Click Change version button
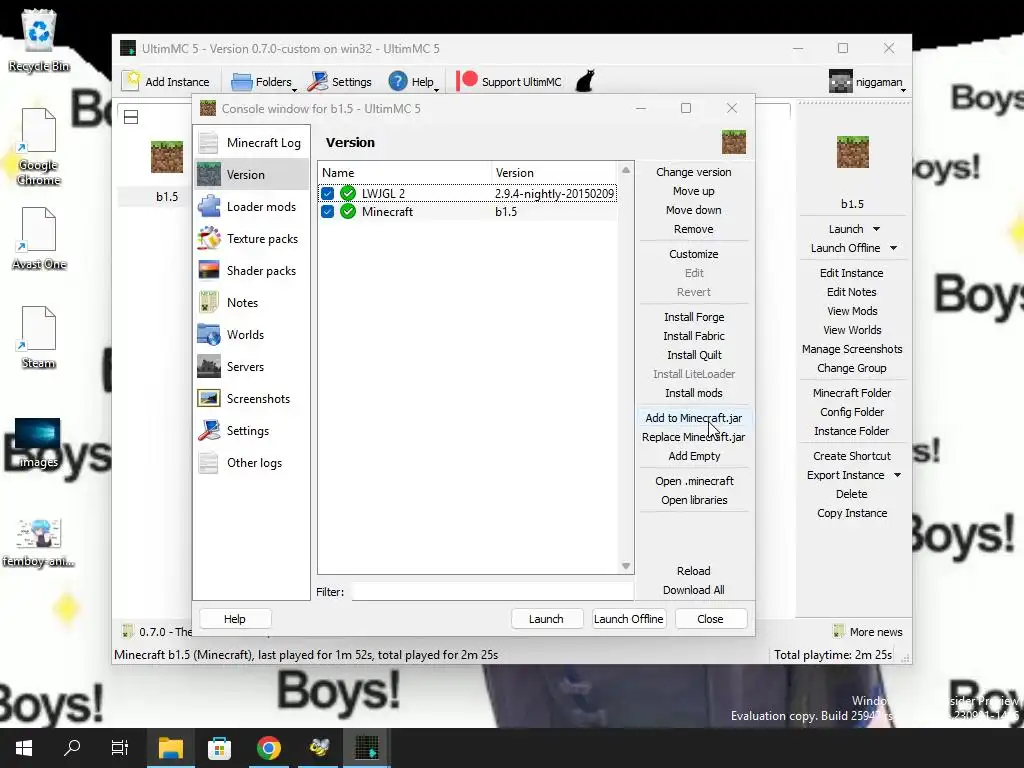Viewport: 1024px width, 768px height. (694, 172)
